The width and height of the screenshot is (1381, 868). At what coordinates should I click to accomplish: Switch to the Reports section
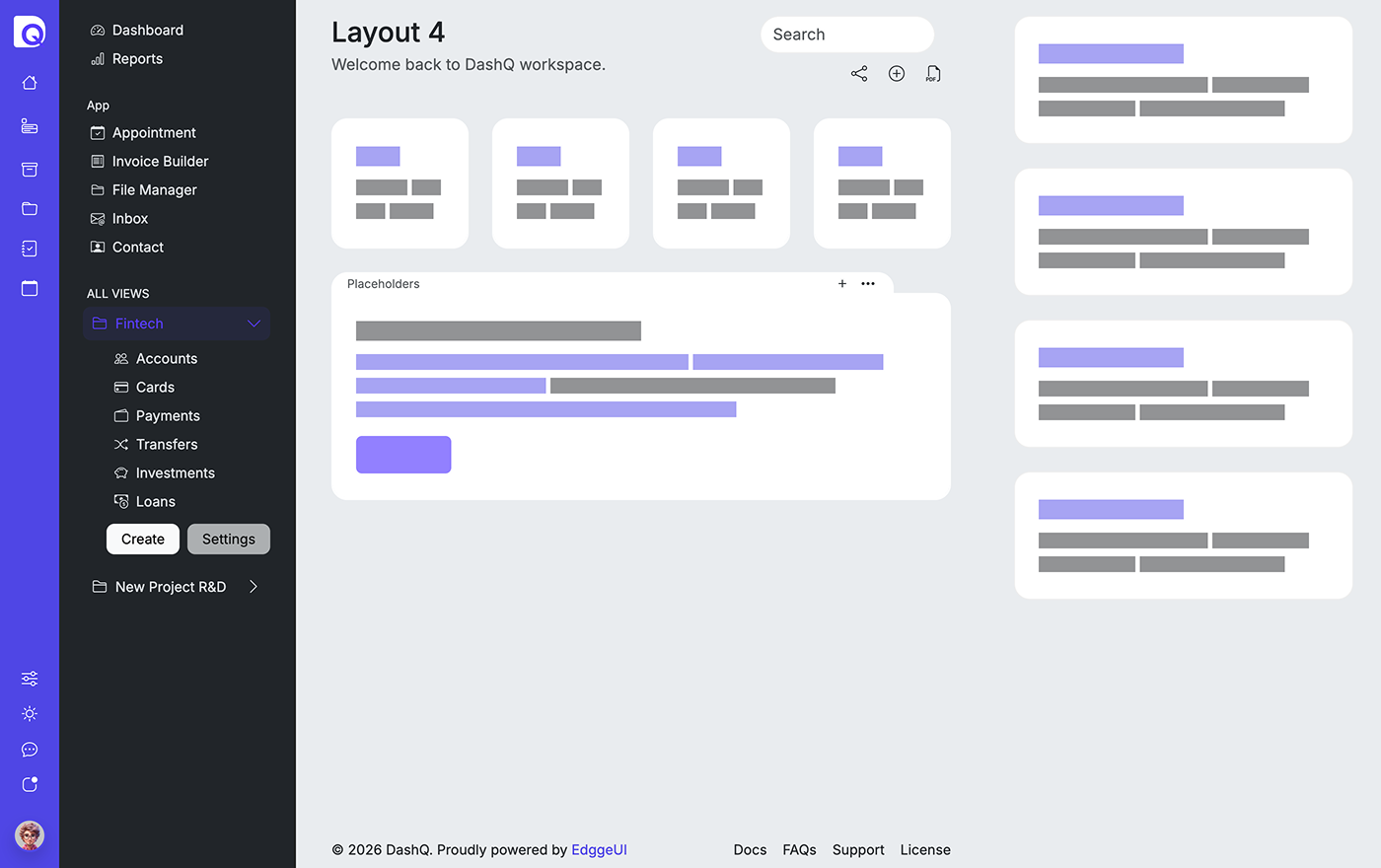point(135,58)
